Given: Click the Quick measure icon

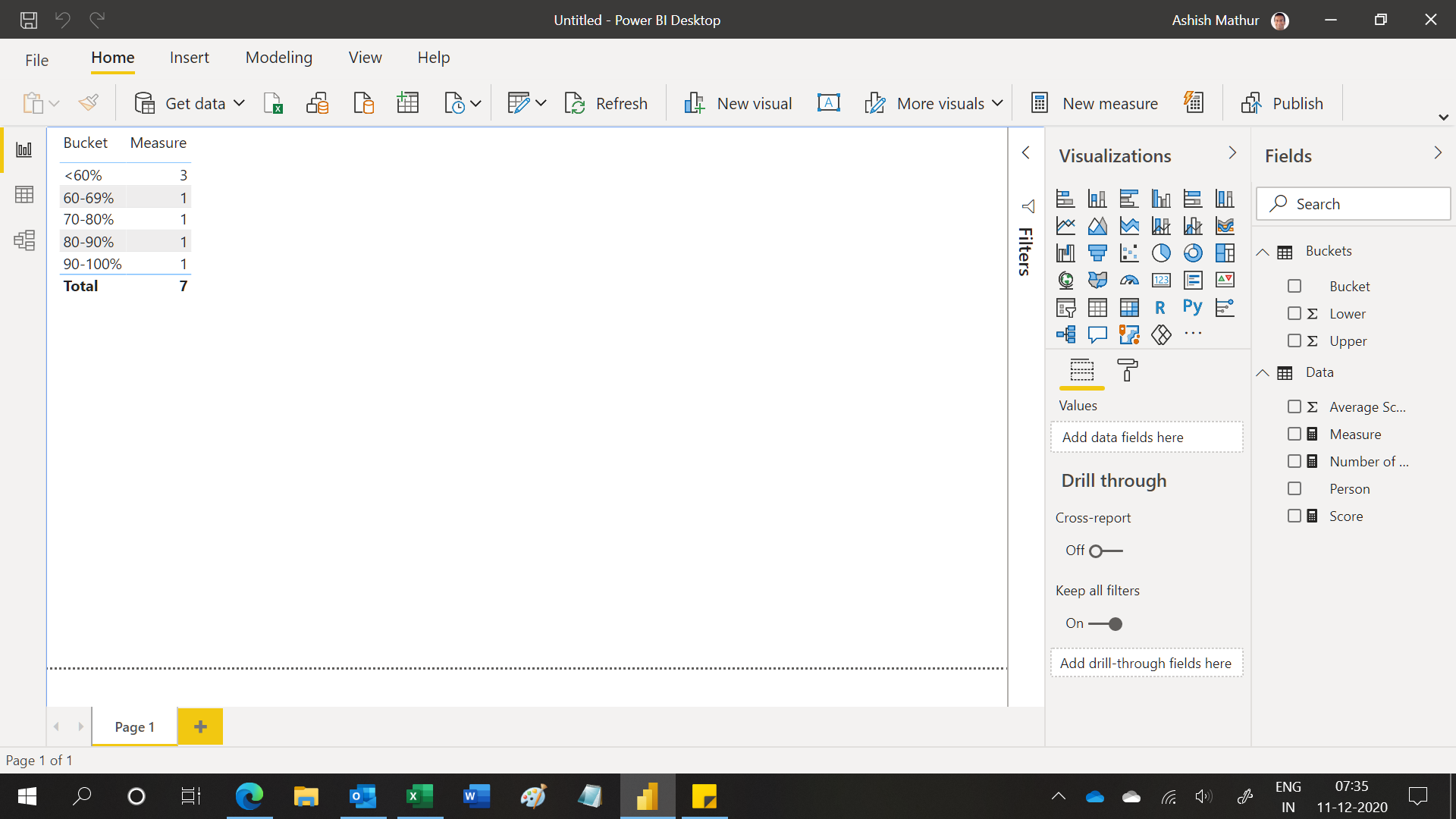Looking at the screenshot, I should coord(1194,102).
